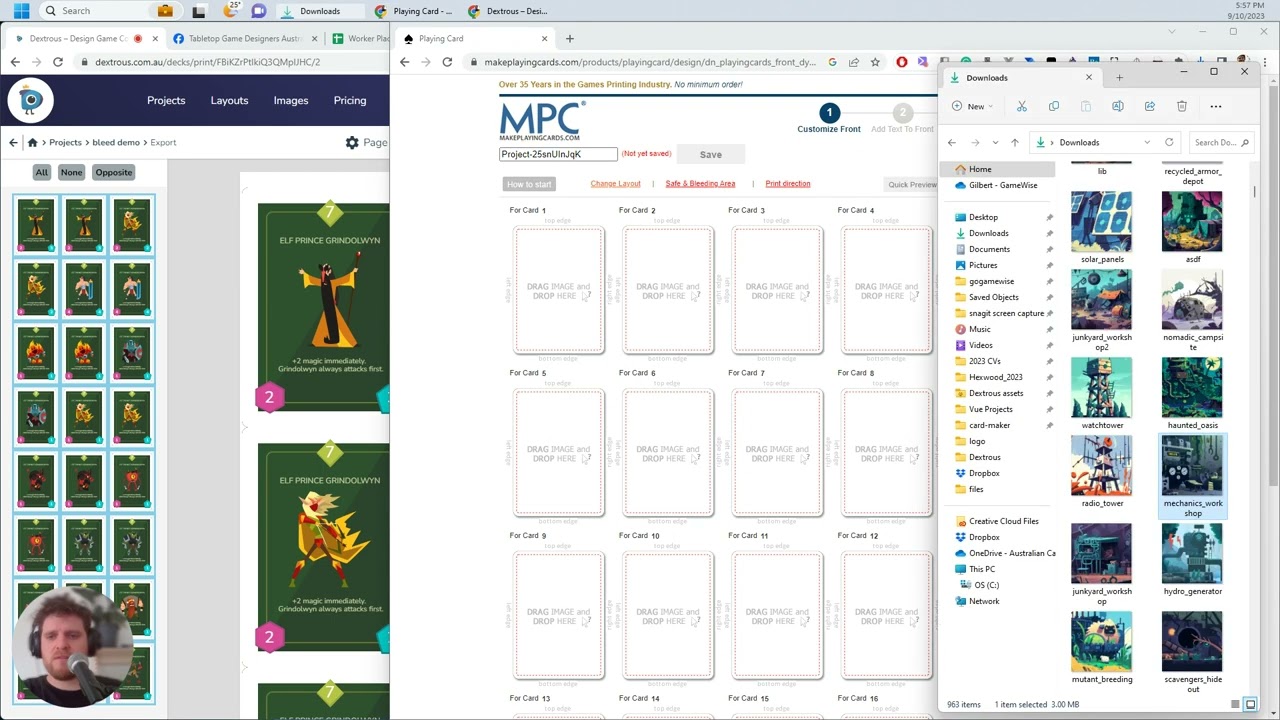Click the How to start button
Viewport: 1280px width, 720px height.
coord(529,184)
